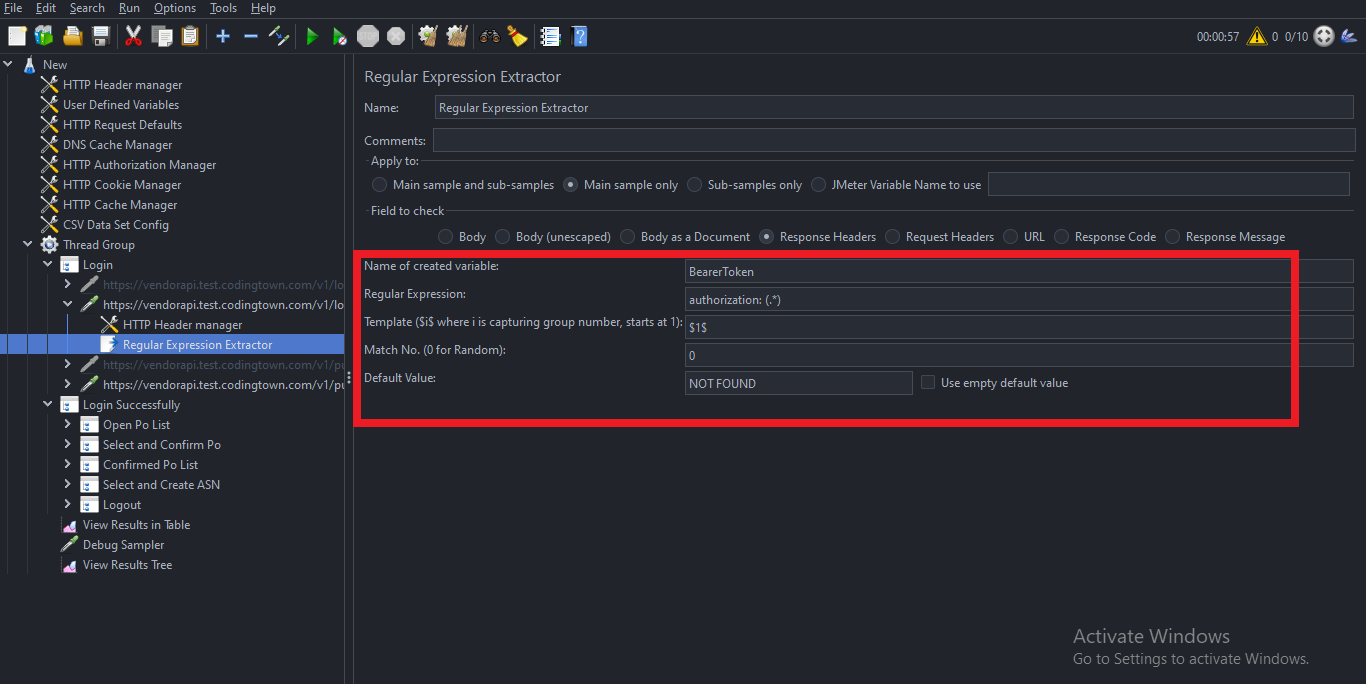Click the Open folder toolbar icon
1366x684 pixels.
pos(72,36)
